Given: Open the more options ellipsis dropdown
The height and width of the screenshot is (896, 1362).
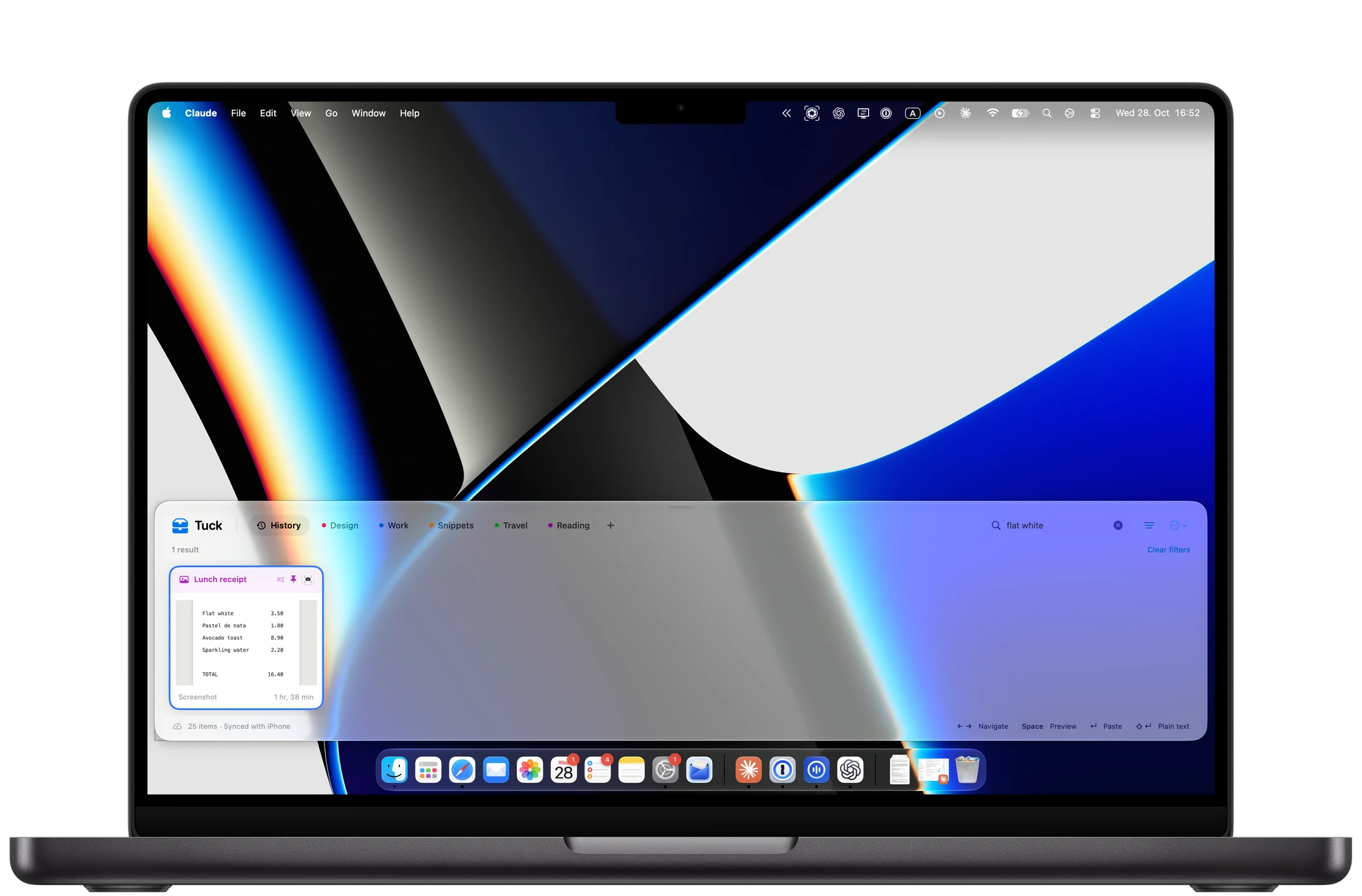Looking at the screenshot, I should [1178, 525].
